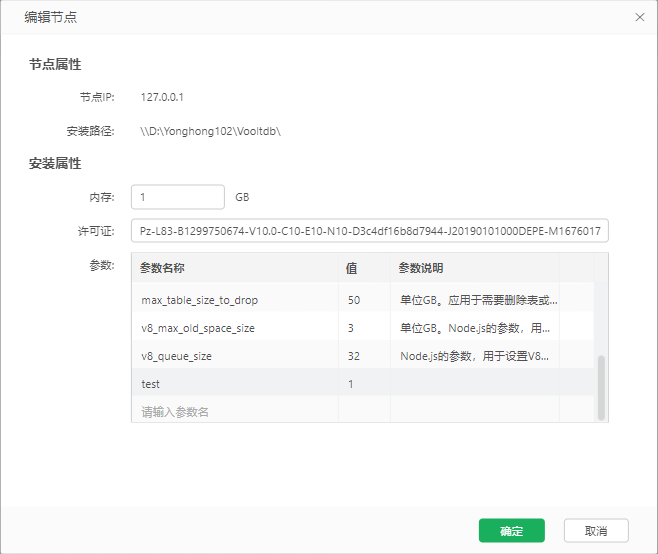Image resolution: width=658 pixels, height=554 pixels.
Task: Click the 参数名称 column header
Action: click(x=162, y=269)
